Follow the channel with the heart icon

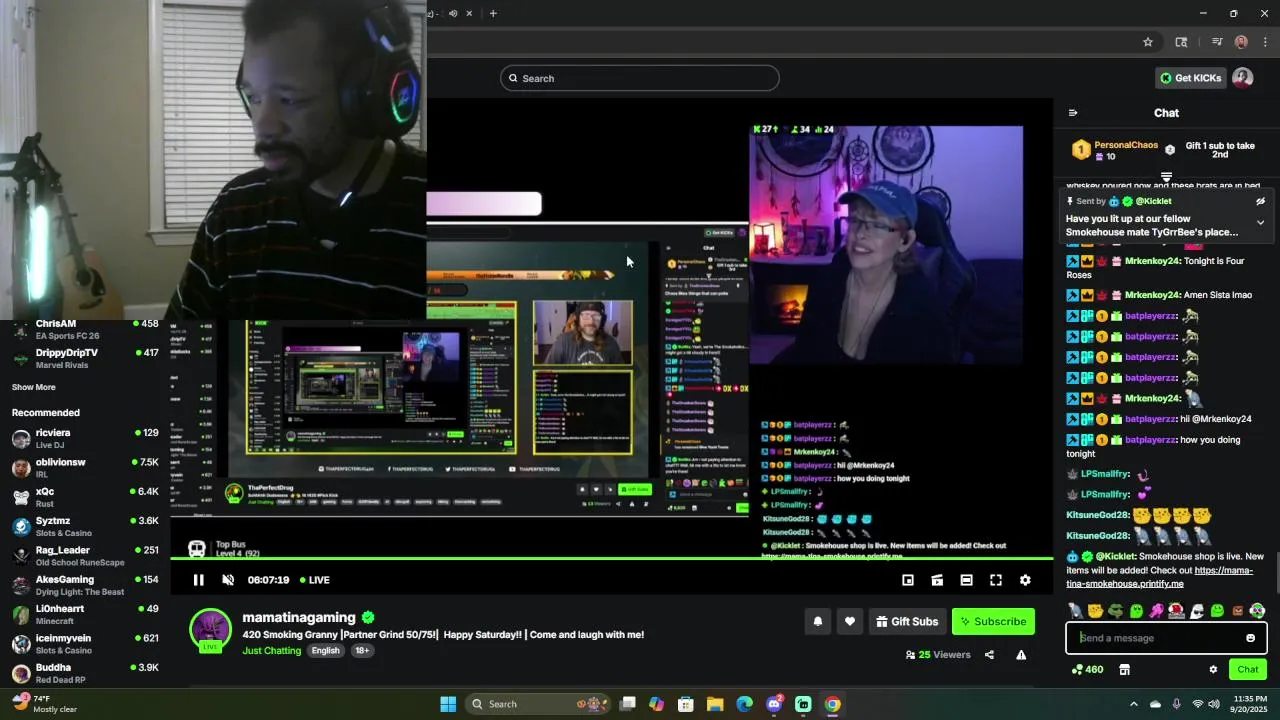click(850, 621)
